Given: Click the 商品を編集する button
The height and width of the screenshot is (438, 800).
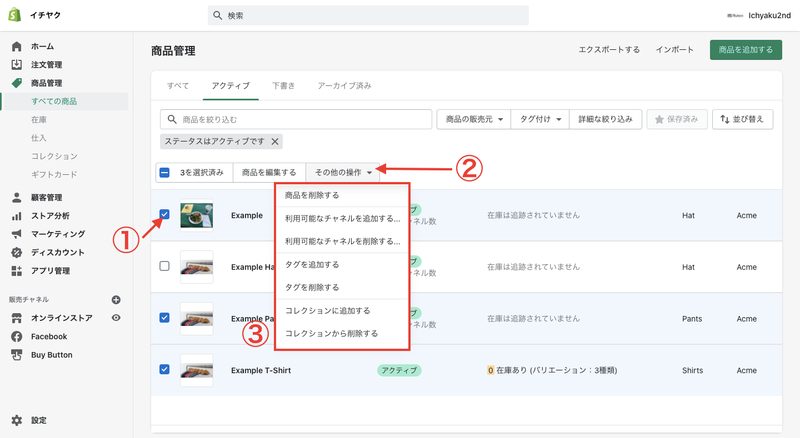Looking at the screenshot, I should pyautogui.click(x=269, y=173).
